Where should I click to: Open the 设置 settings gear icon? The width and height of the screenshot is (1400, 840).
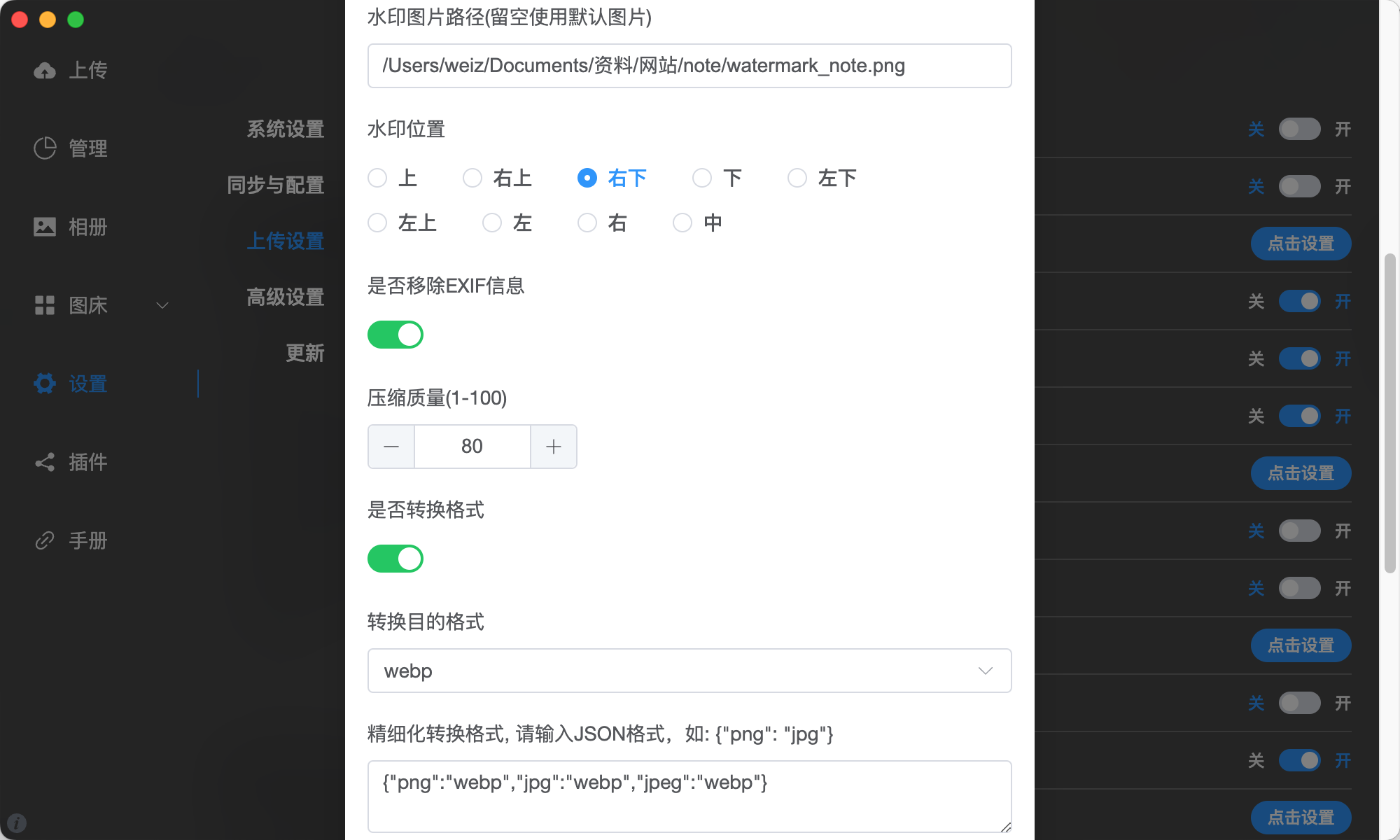pyautogui.click(x=45, y=384)
